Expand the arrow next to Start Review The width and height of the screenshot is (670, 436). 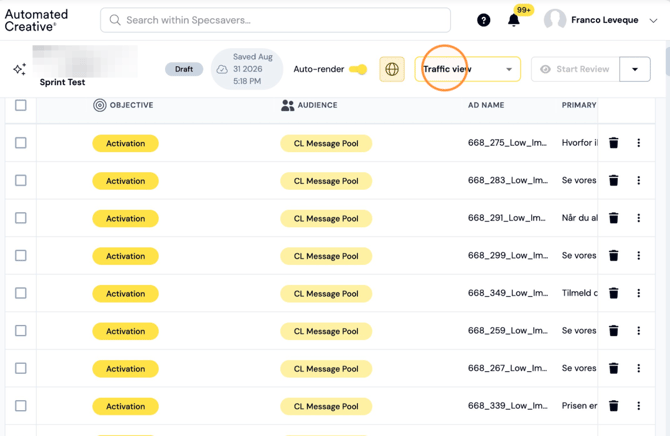(x=635, y=69)
